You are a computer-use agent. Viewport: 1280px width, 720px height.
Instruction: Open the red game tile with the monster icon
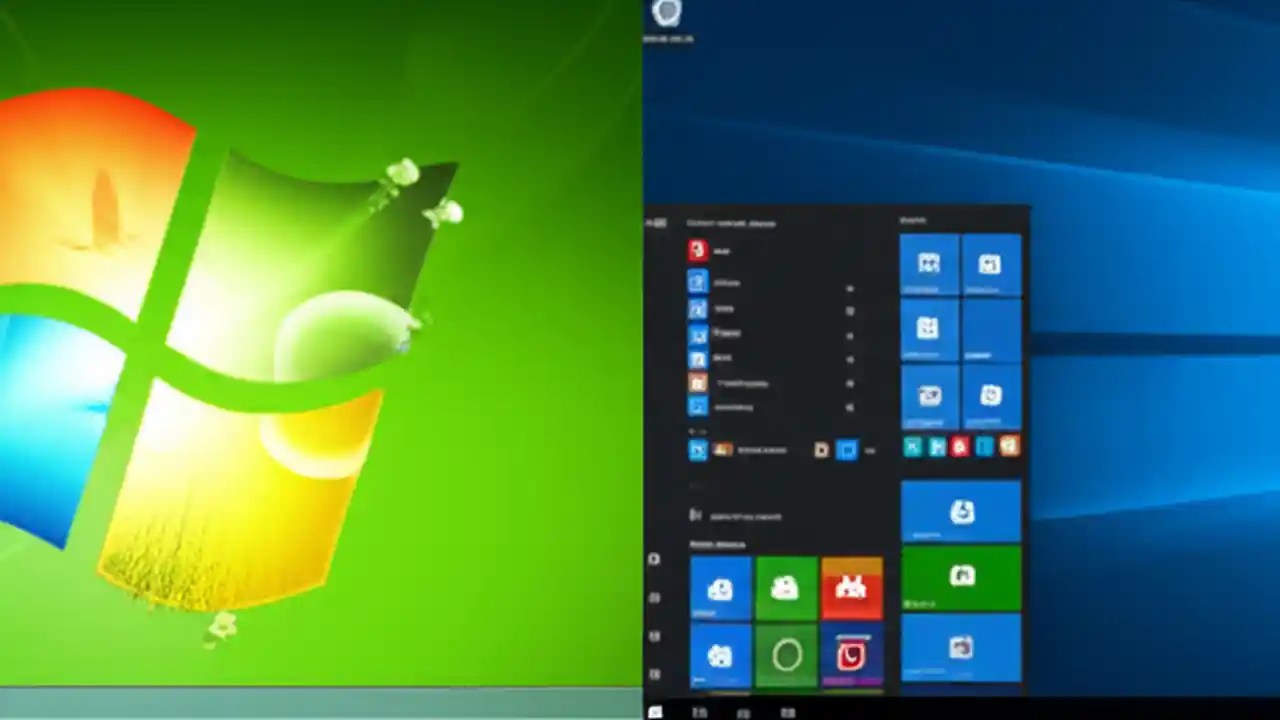[850, 588]
